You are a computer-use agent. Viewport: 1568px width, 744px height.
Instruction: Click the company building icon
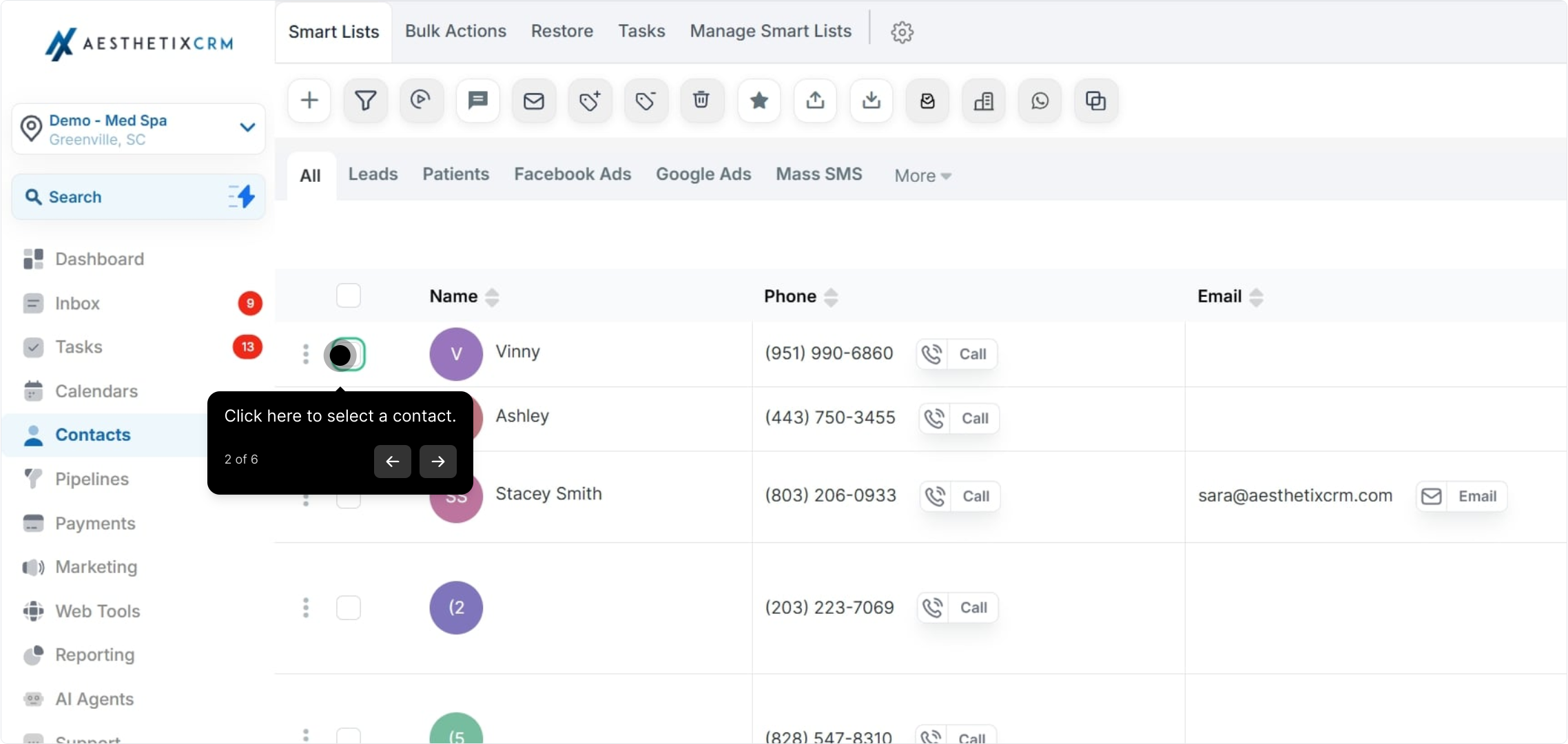(x=984, y=101)
